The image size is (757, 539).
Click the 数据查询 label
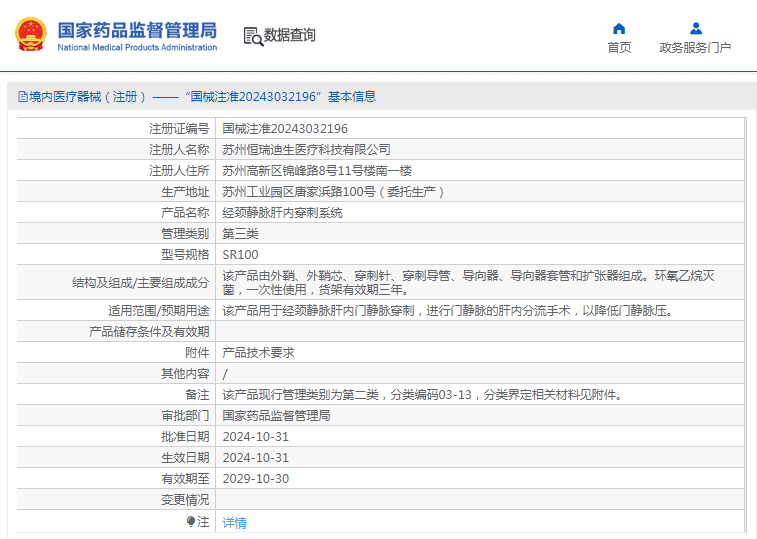pyautogui.click(x=289, y=35)
